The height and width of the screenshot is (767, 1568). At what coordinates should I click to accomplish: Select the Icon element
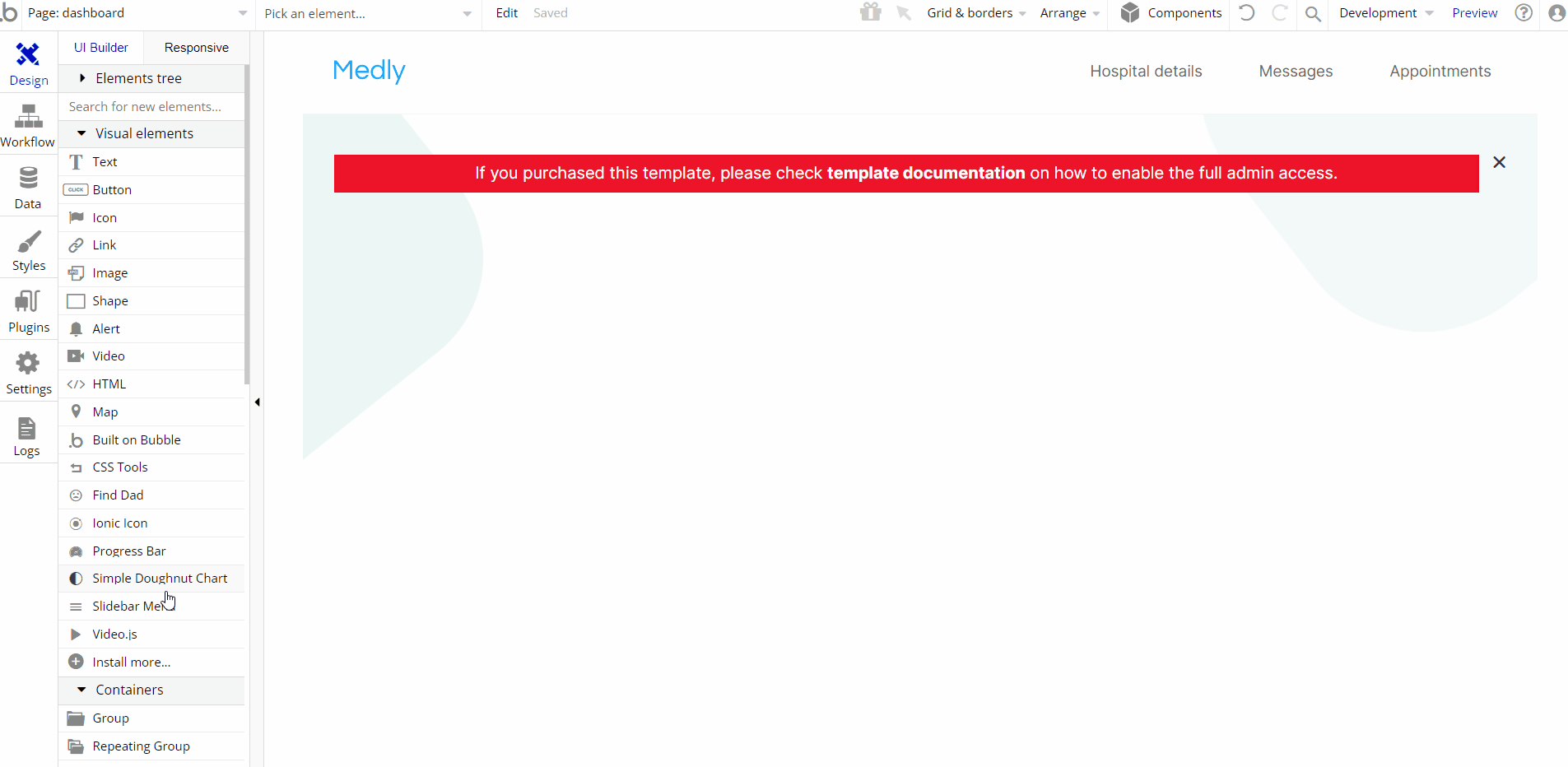(x=151, y=218)
